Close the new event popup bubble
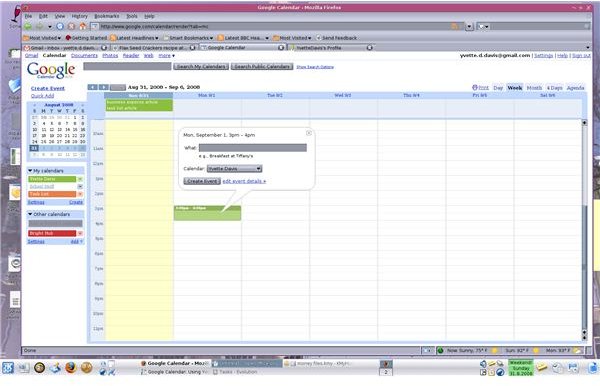Screen dimensions: 600x386 [309, 133]
